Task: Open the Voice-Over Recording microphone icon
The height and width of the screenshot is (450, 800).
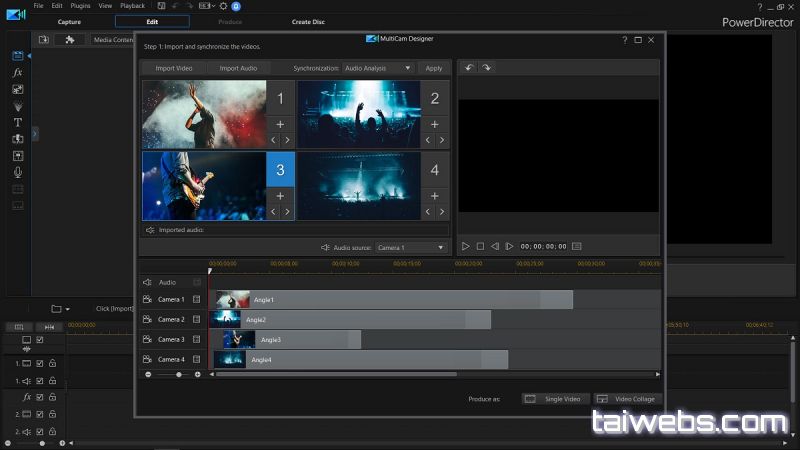Action: pos(17,172)
